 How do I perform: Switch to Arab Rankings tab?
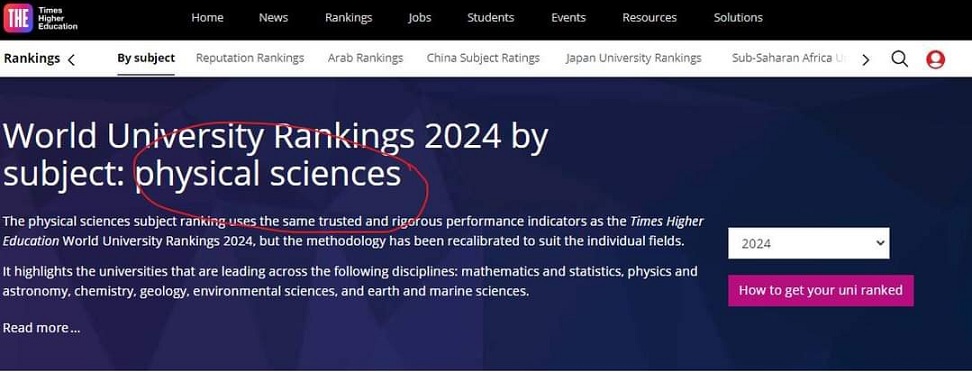click(x=366, y=58)
